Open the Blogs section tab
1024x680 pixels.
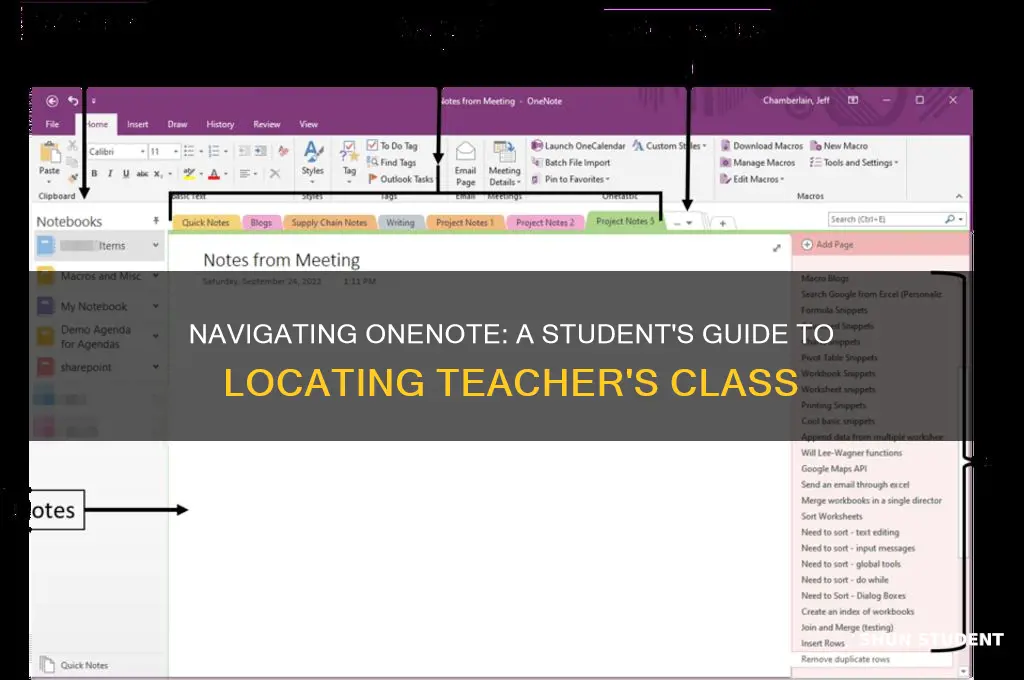(x=261, y=223)
